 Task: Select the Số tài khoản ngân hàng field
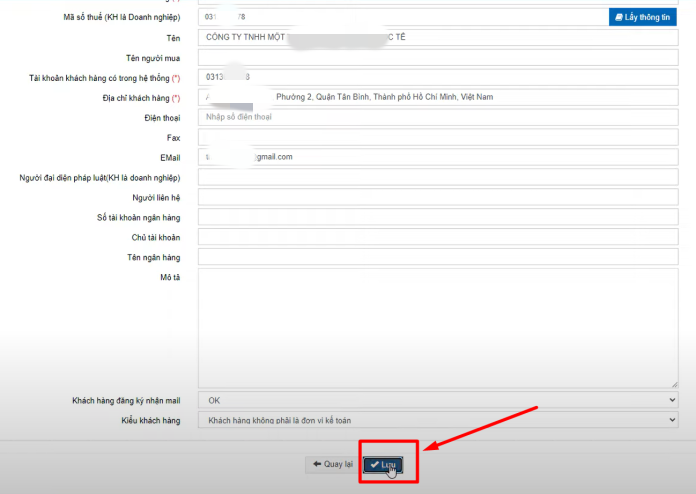point(438,217)
